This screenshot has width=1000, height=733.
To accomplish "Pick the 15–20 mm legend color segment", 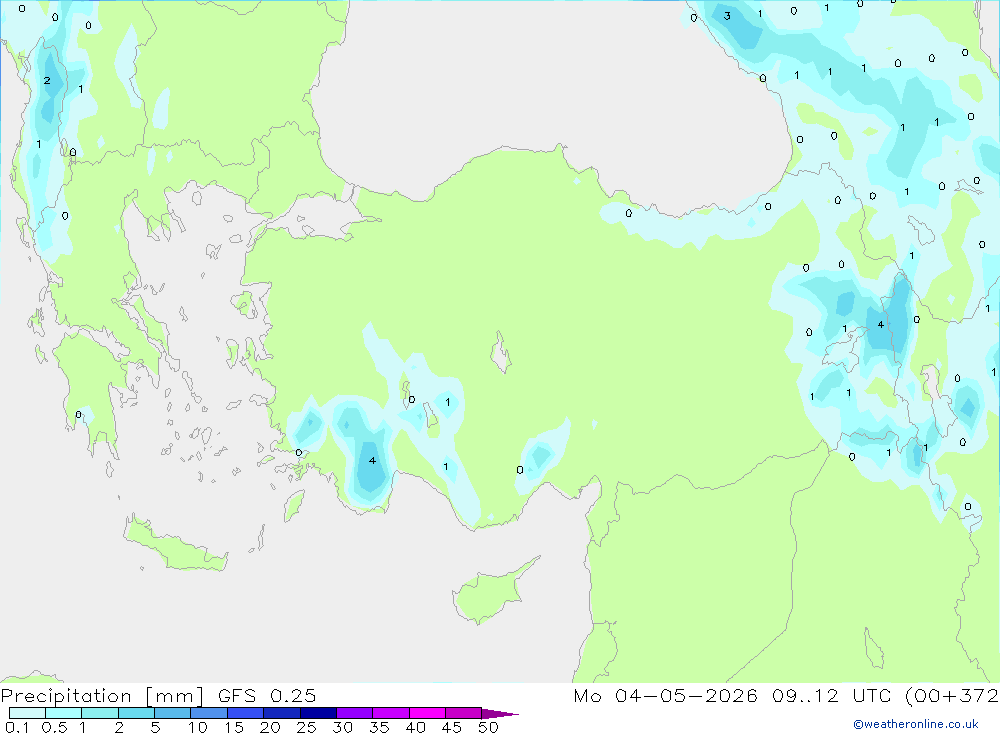I will pyautogui.click(x=245, y=713).
